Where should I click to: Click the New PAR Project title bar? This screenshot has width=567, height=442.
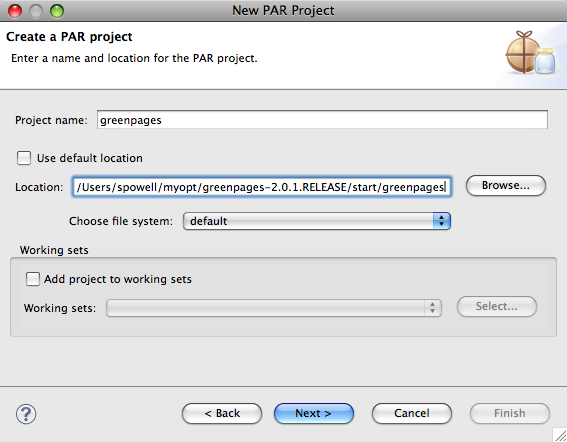[x=284, y=10]
